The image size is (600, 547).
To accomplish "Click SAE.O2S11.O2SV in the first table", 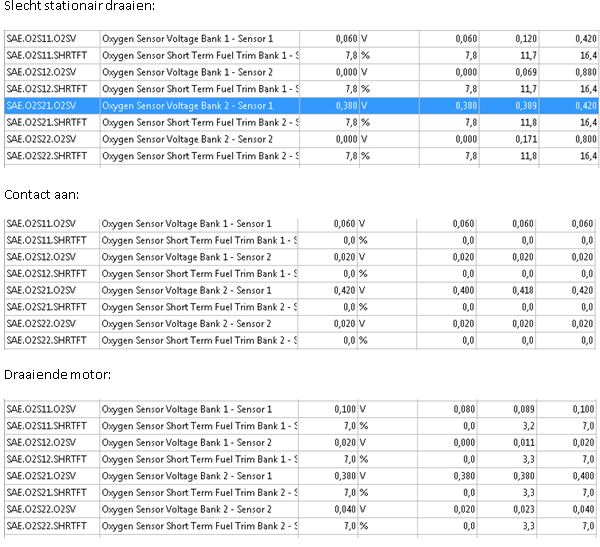I will (x=40, y=38).
